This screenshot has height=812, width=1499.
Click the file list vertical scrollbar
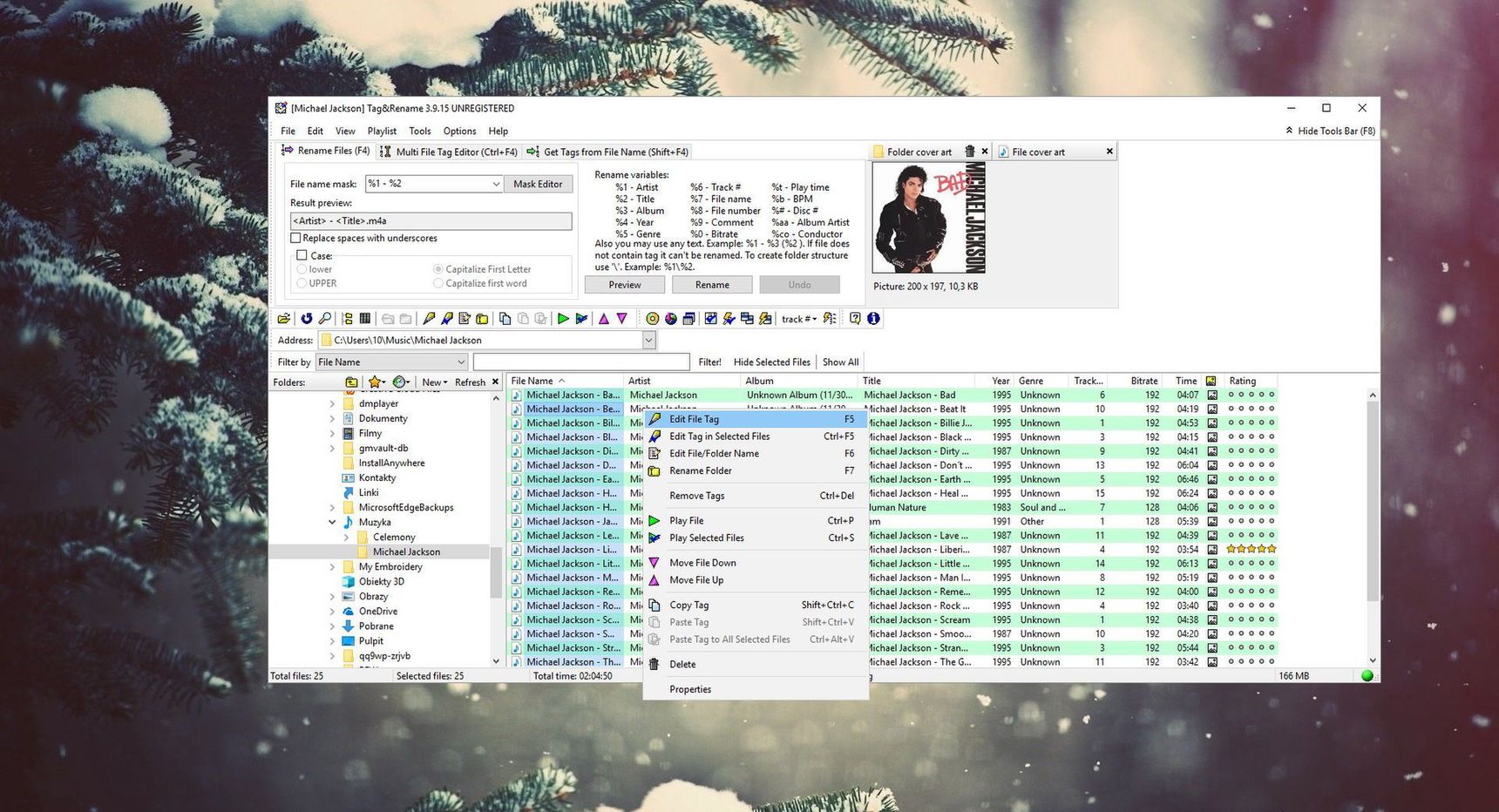[1373, 528]
